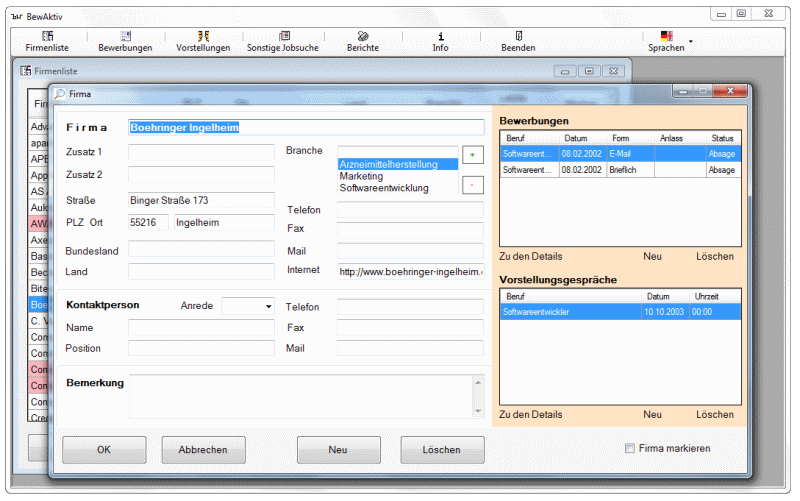Sort Bewerbungen by Form column header
Image resolution: width=800 pixels, height=501 pixels.
point(631,138)
